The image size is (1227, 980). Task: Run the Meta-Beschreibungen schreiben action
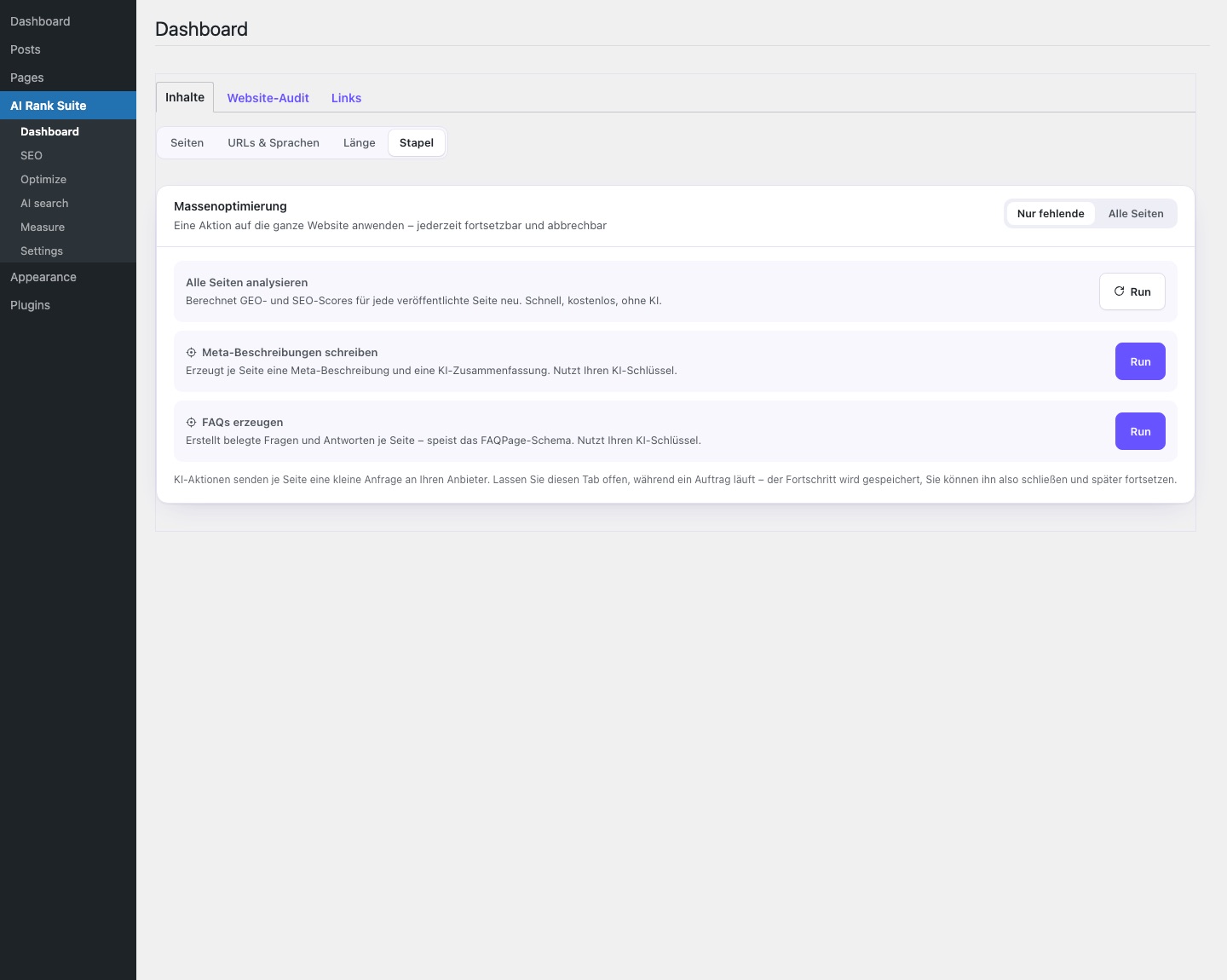click(x=1140, y=361)
